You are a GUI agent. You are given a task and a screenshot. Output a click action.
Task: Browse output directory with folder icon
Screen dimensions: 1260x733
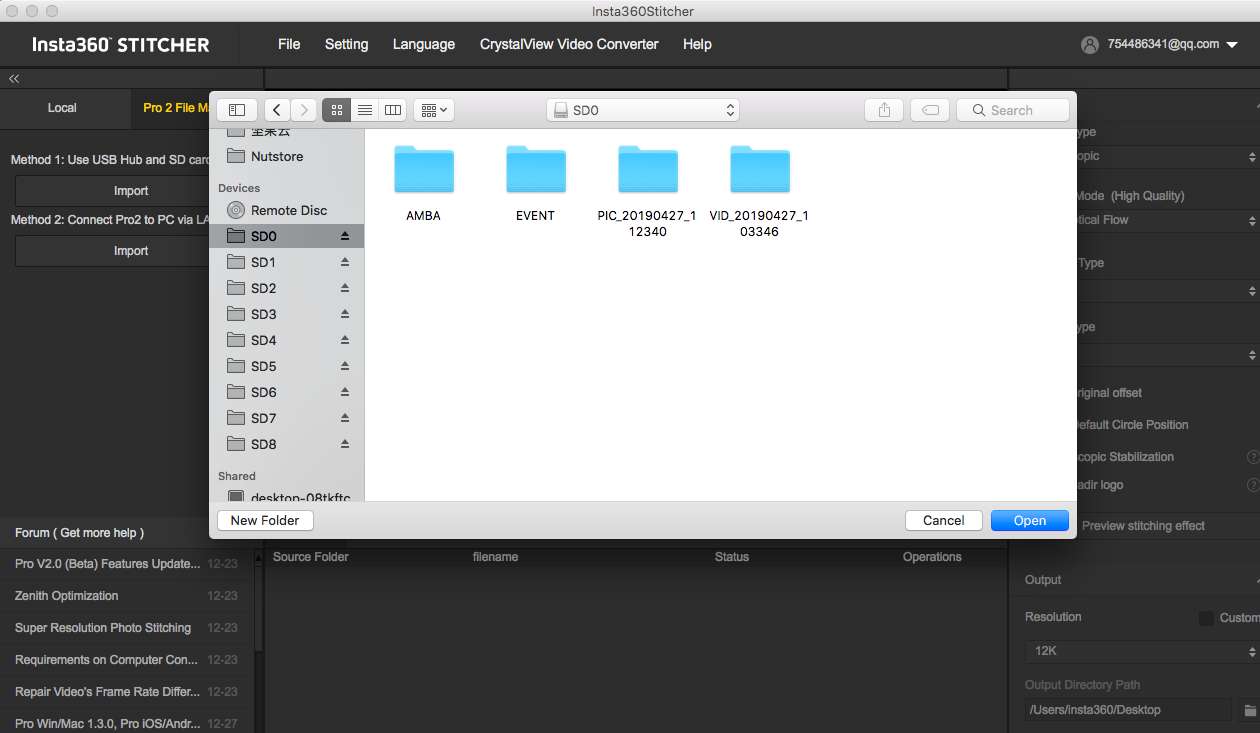tap(1249, 710)
